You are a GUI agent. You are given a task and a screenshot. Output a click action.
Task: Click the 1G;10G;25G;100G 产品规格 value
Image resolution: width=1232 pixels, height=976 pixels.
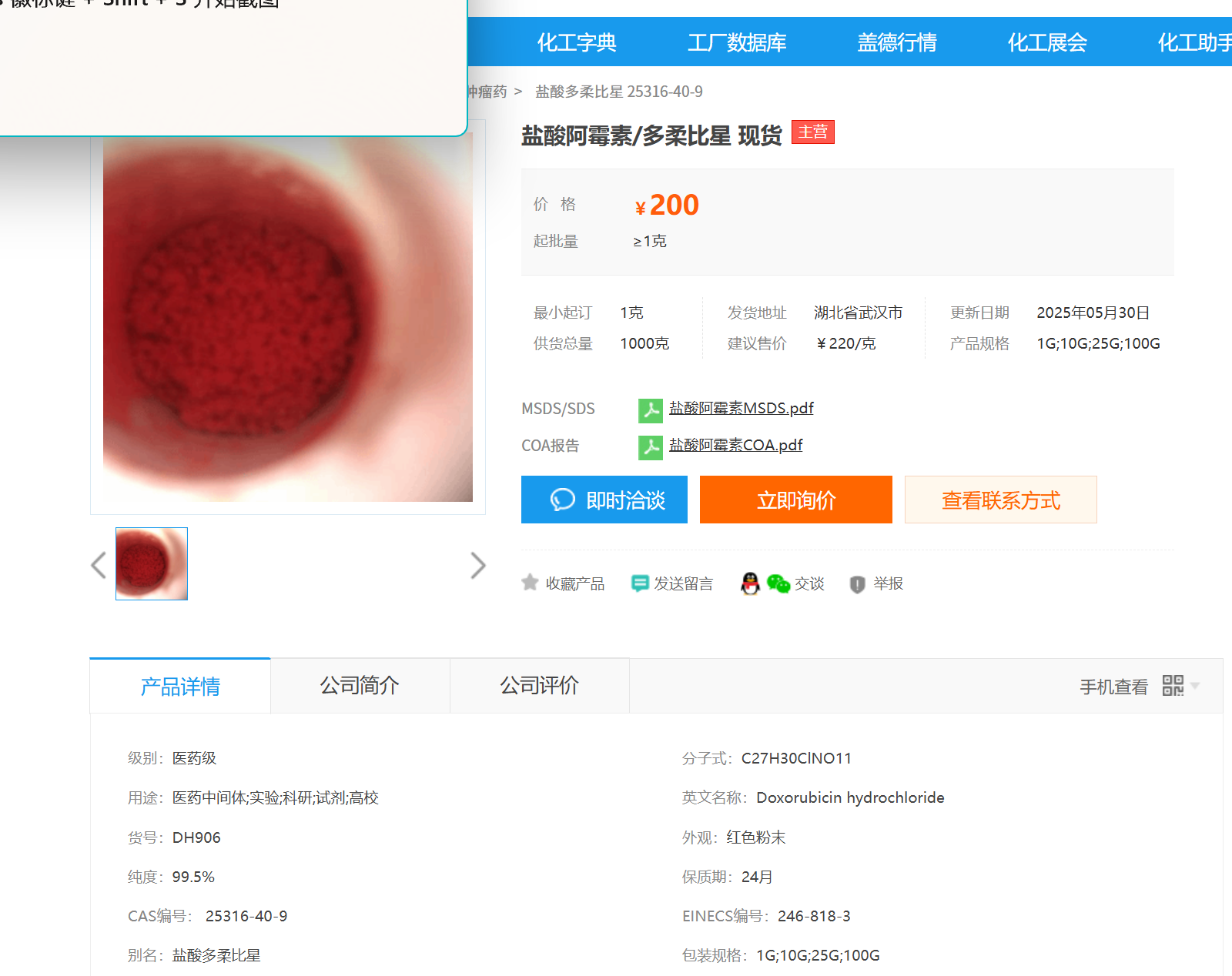(1098, 343)
